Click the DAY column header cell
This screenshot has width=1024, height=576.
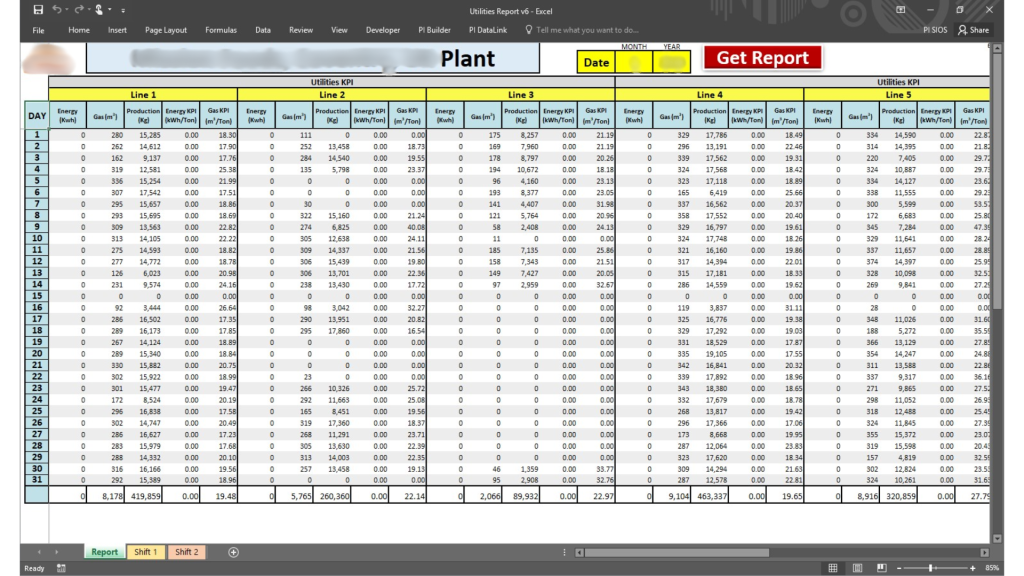37,116
